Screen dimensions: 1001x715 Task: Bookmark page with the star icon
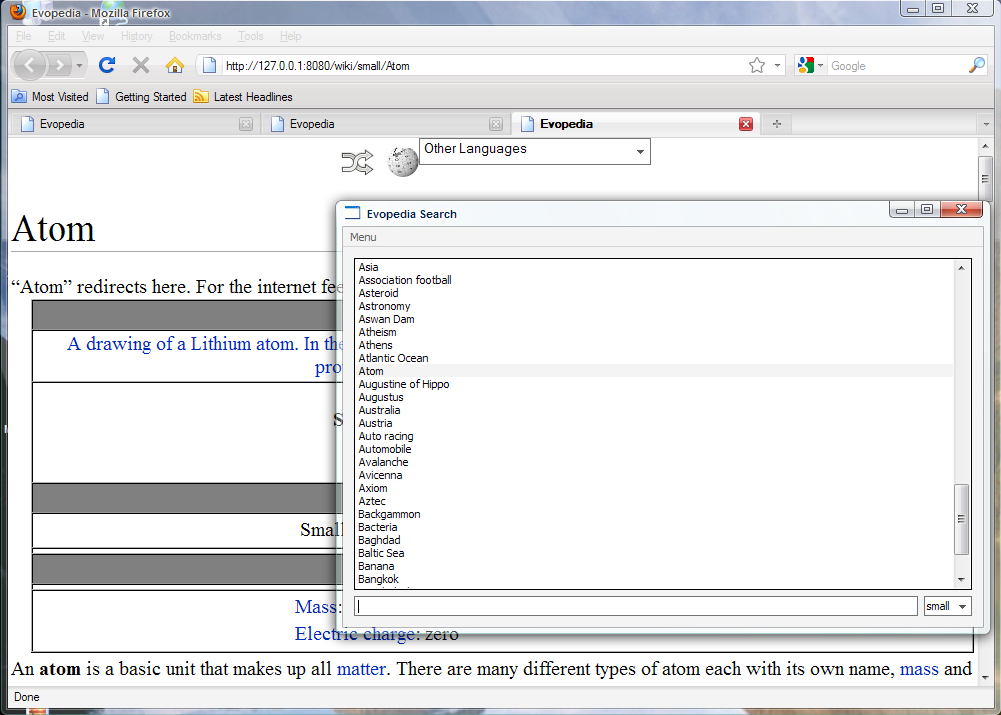pos(757,65)
